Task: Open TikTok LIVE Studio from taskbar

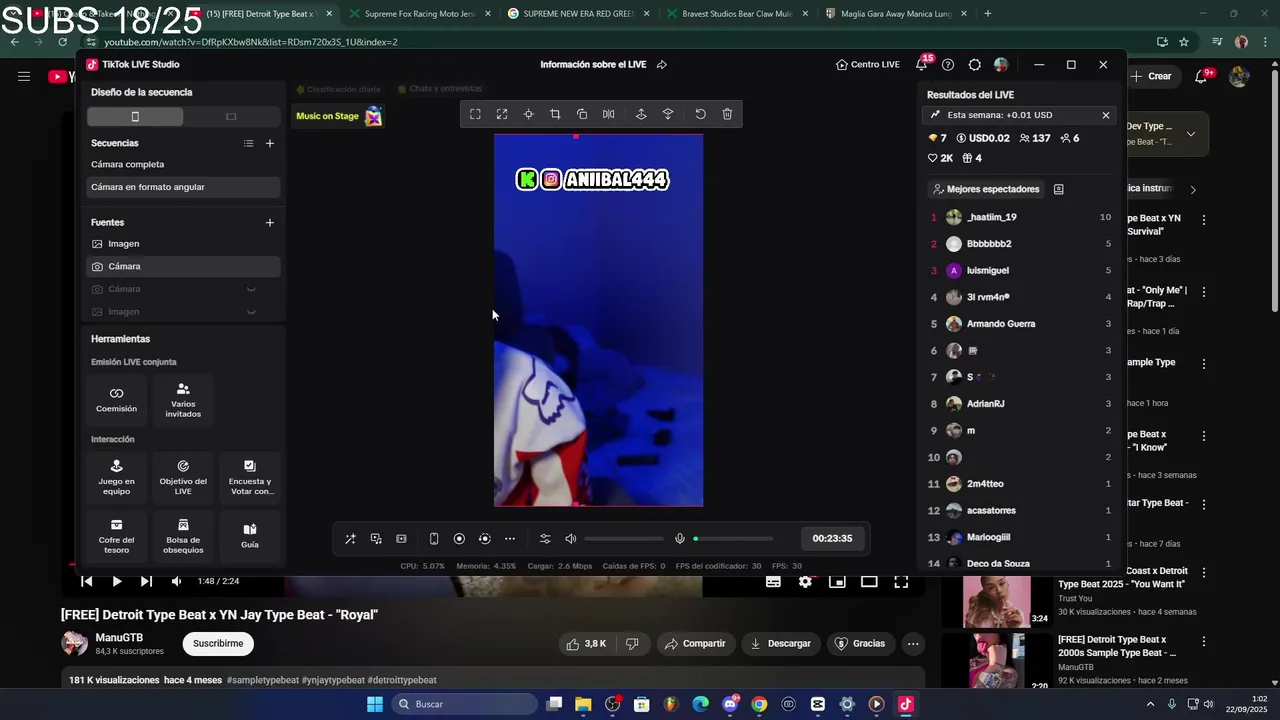Action: point(905,704)
